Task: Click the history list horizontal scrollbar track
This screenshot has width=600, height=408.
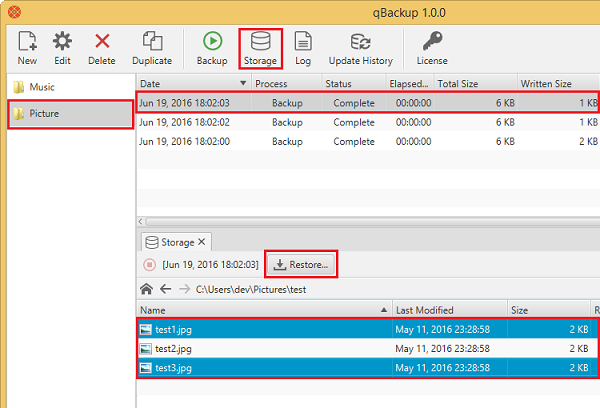Action: pos(372,221)
